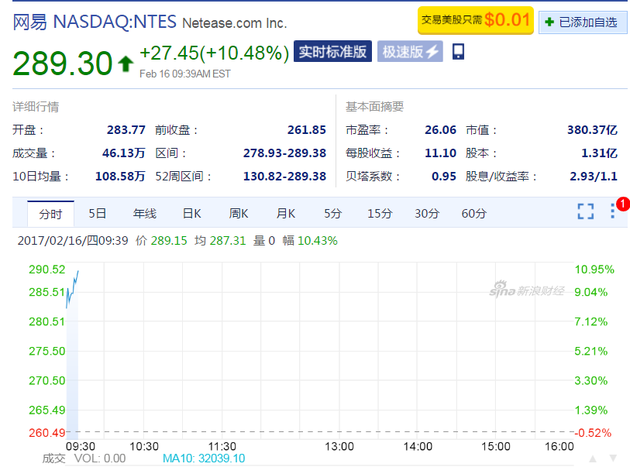Show the 60分 interval chart
Screen dimensions: 630x467
click(x=474, y=213)
